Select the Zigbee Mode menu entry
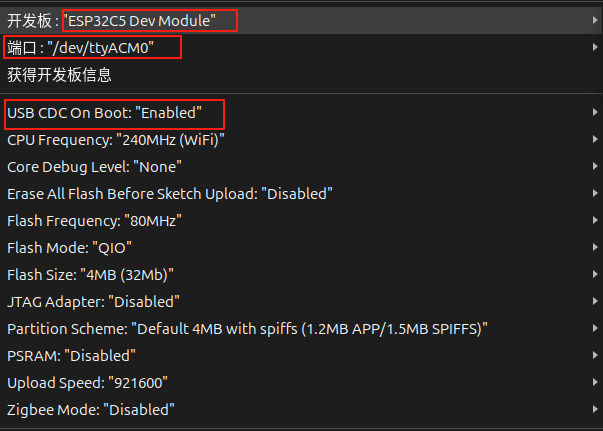The height and width of the screenshot is (431, 603). 91,409
